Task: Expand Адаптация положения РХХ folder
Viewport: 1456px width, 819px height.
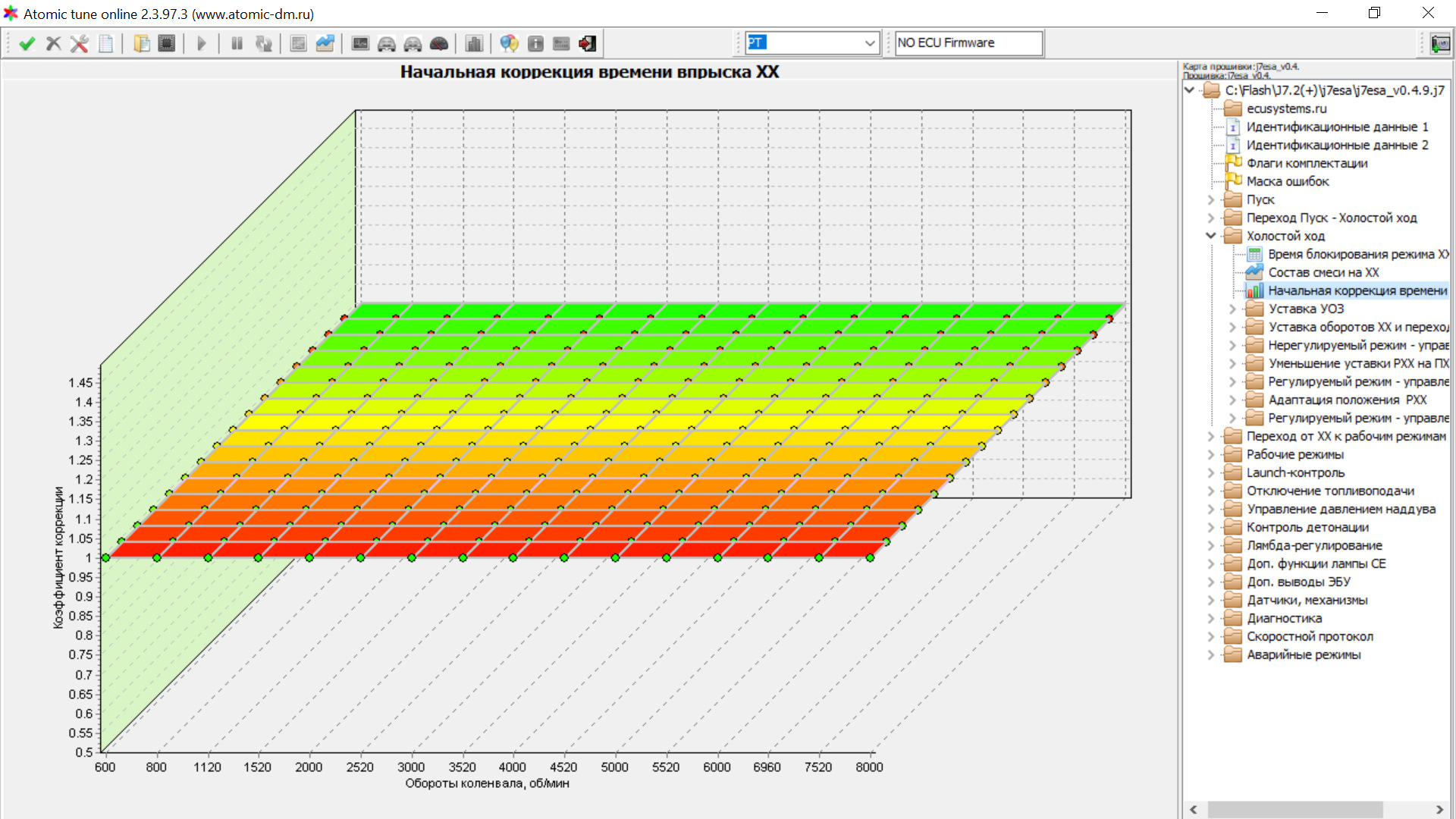Action: point(1232,400)
